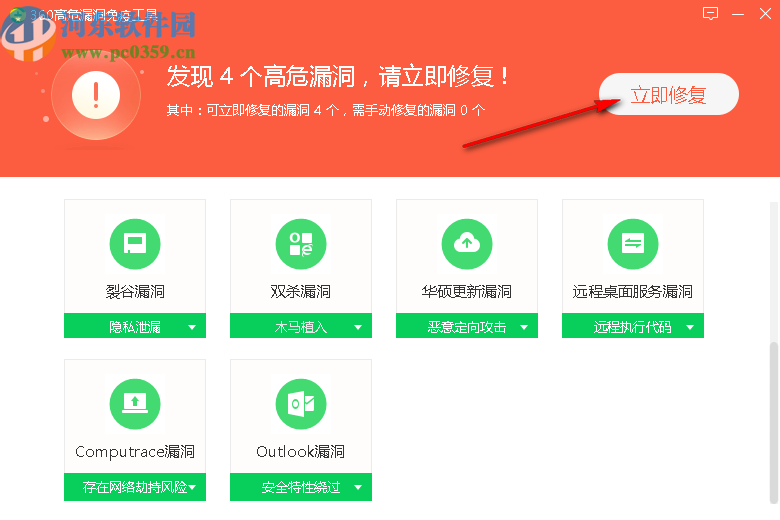This screenshot has height=520, width=780.
Task: Click the 双杀漏洞 label text
Action: (300, 291)
